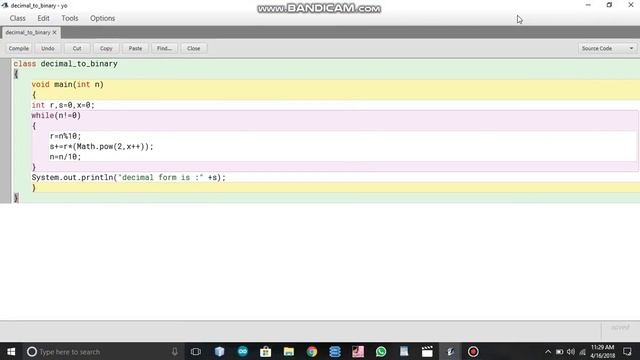Open WhatsApp from taskbar

click(x=381, y=351)
